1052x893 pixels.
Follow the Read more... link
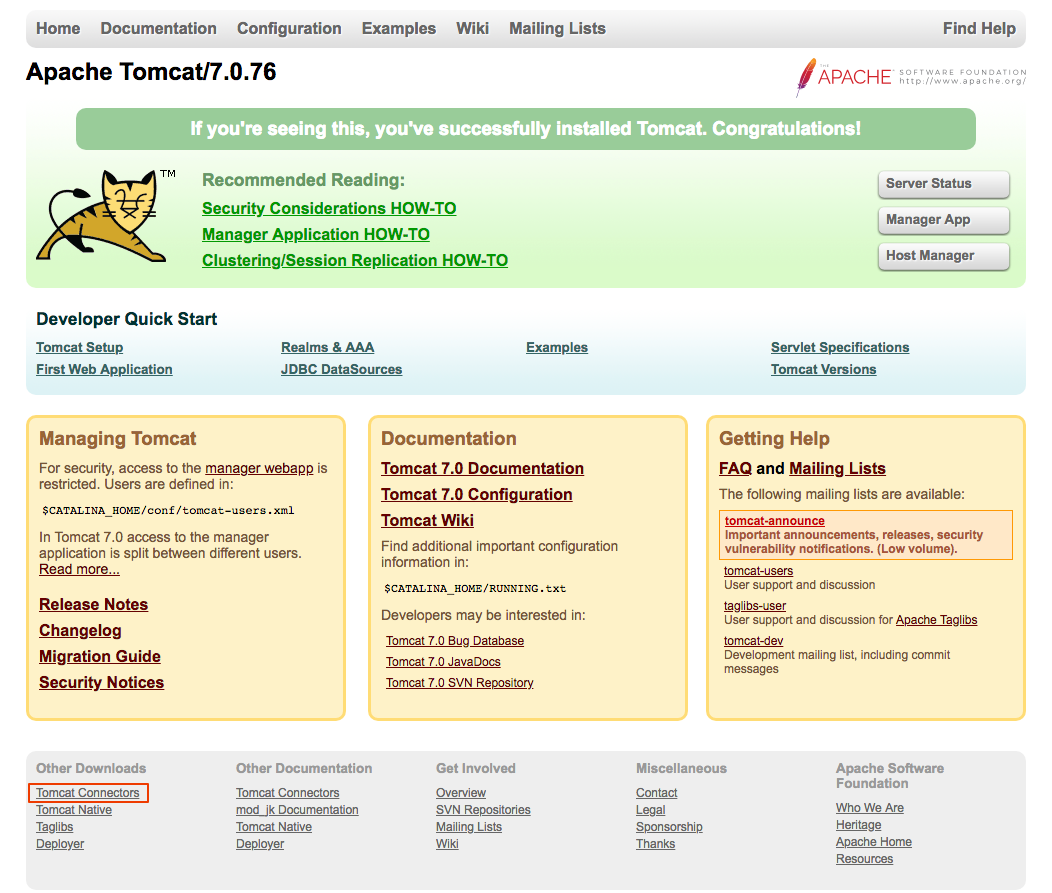coord(79,570)
